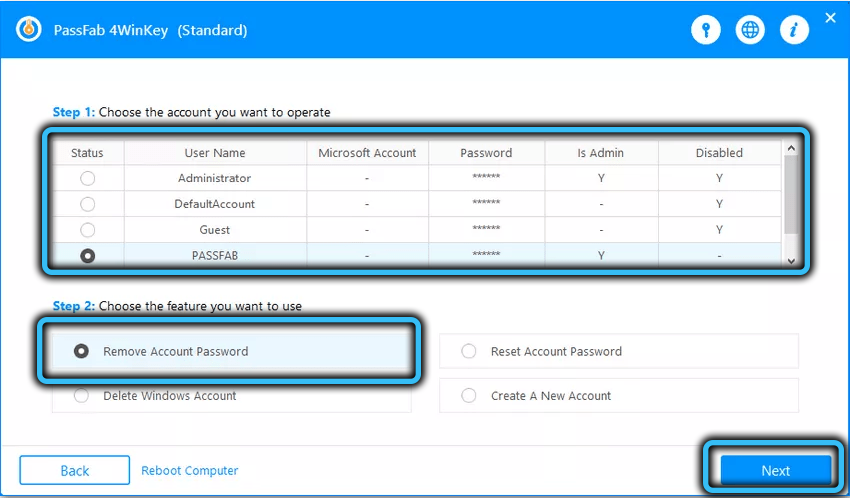Click the Guest row password cell
Viewport: 850px width, 498px height.
point(486,230)
